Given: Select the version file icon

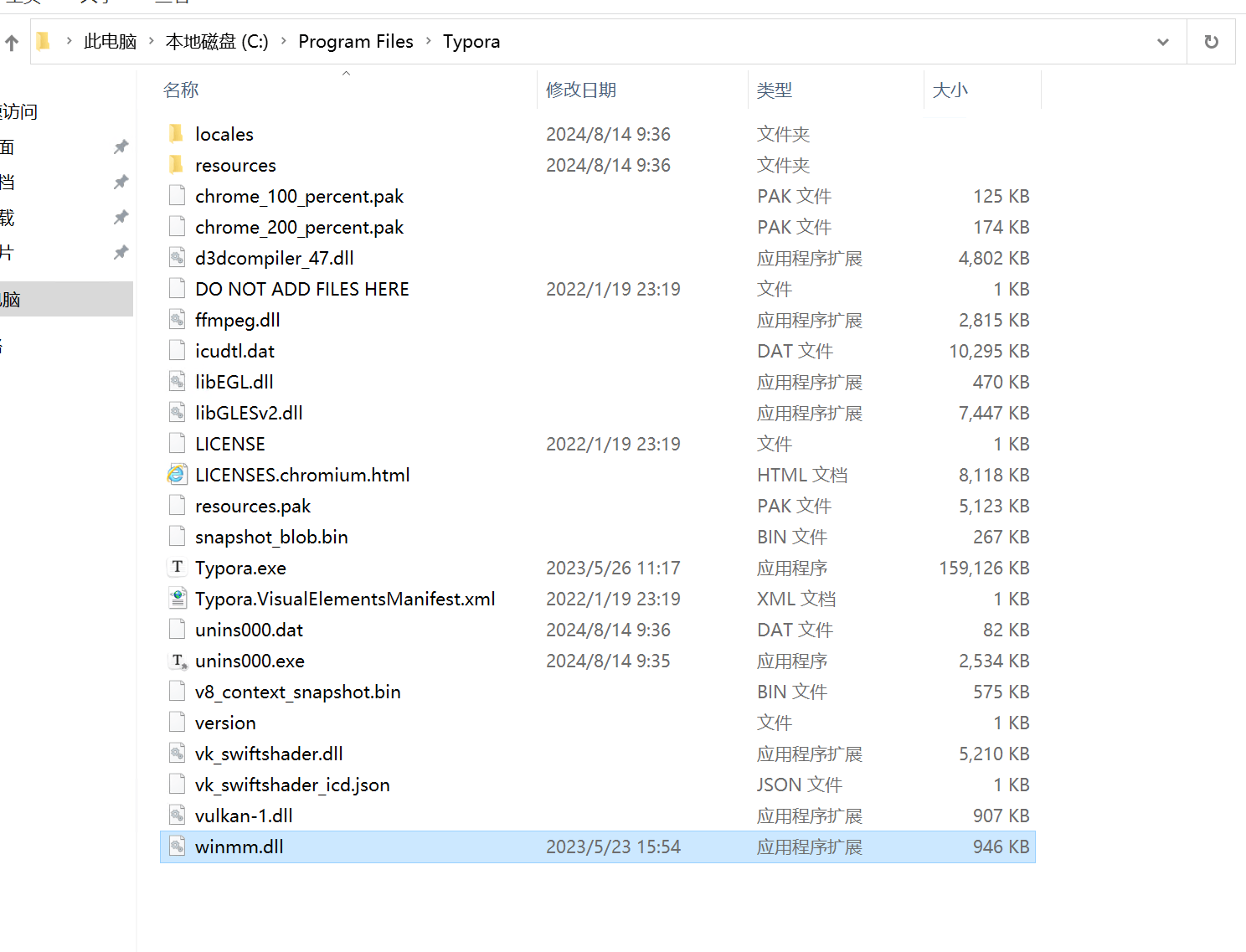Looking at the screenshot, I should click(177, 723).
